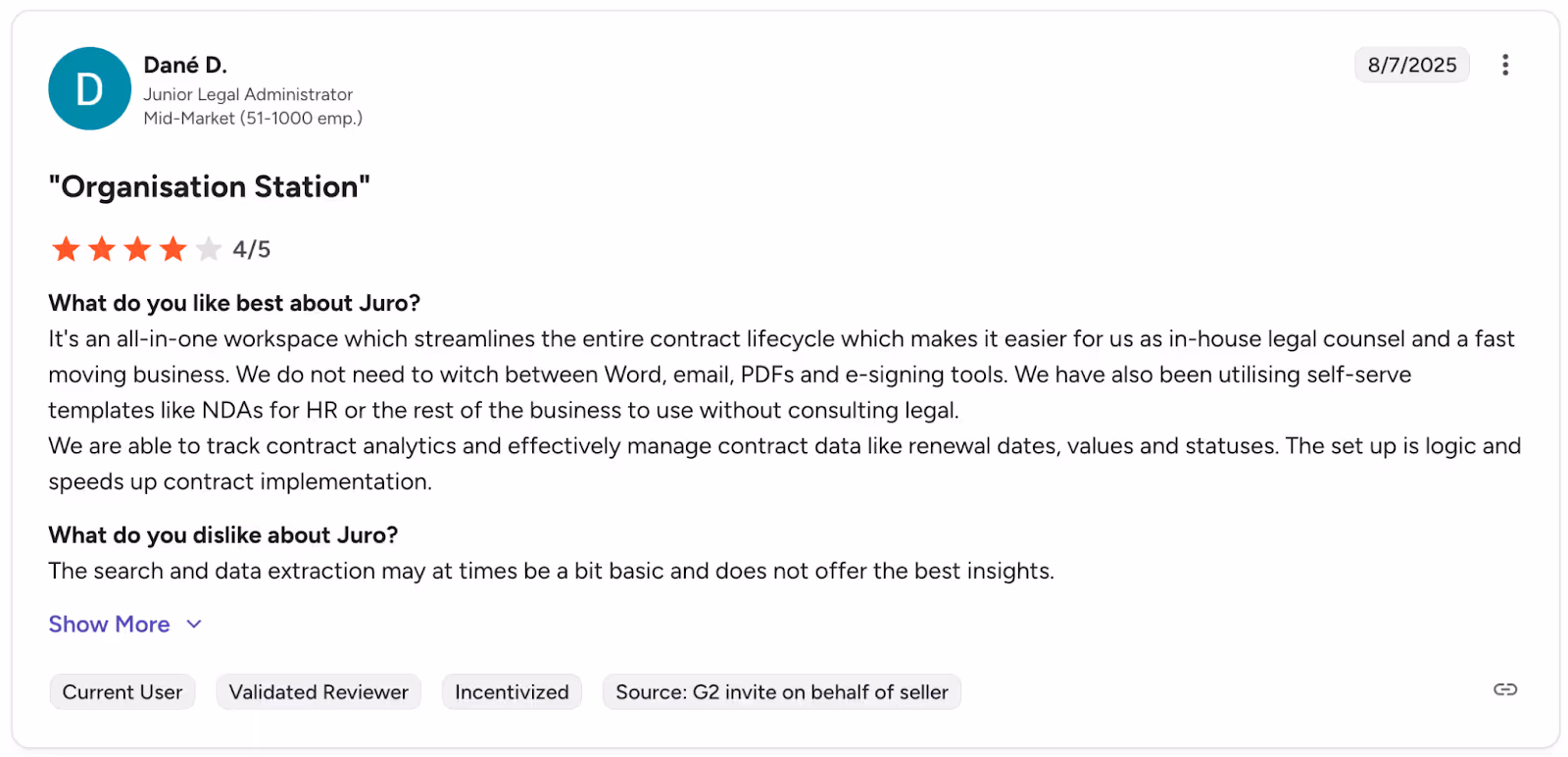This screenshot has height=757, width=1568.
Task: Toggle the Incentivized tag
Action: (511, 691)
